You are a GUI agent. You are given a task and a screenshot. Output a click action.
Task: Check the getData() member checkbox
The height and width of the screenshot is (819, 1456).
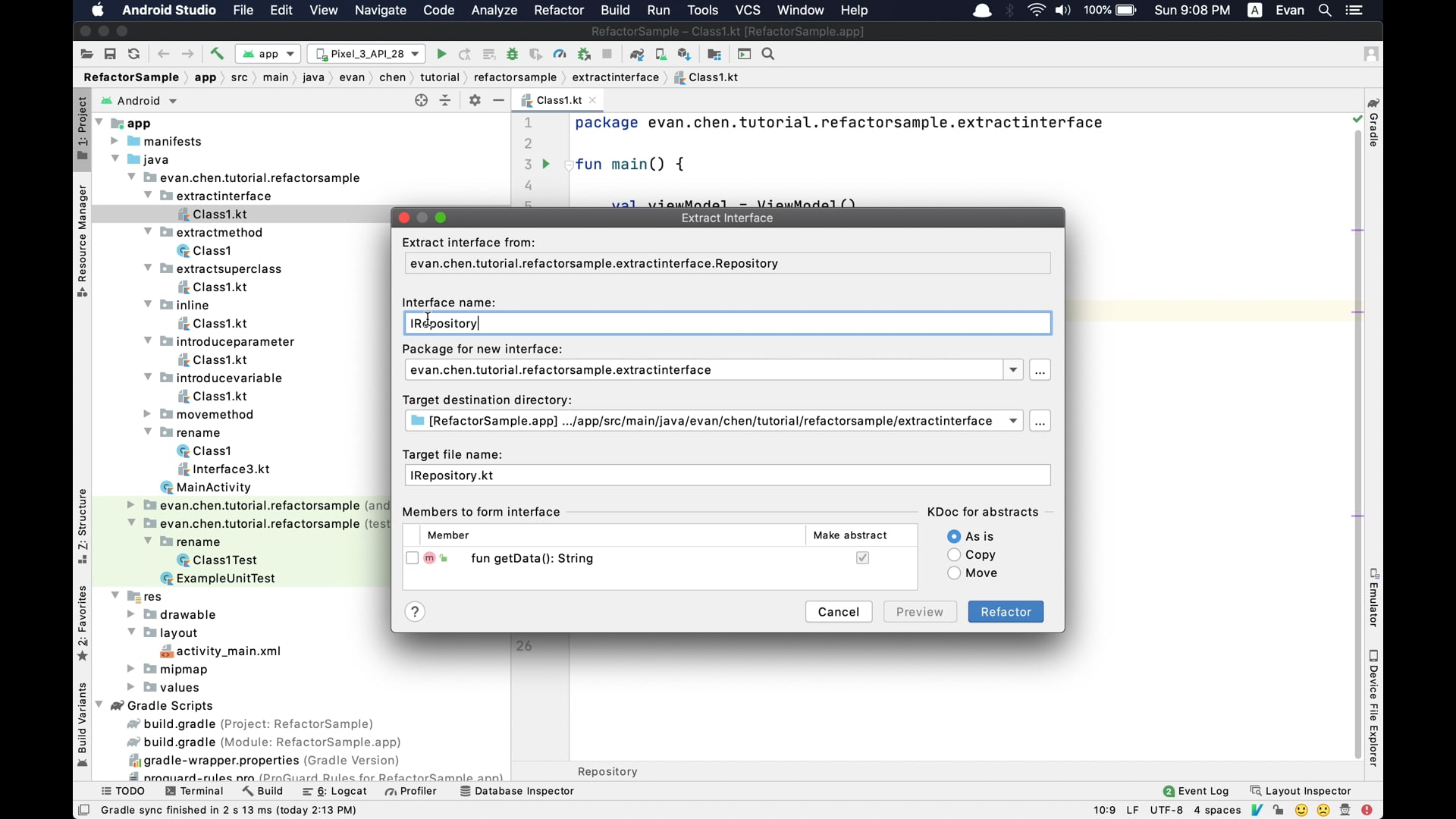tap(412, 558)
